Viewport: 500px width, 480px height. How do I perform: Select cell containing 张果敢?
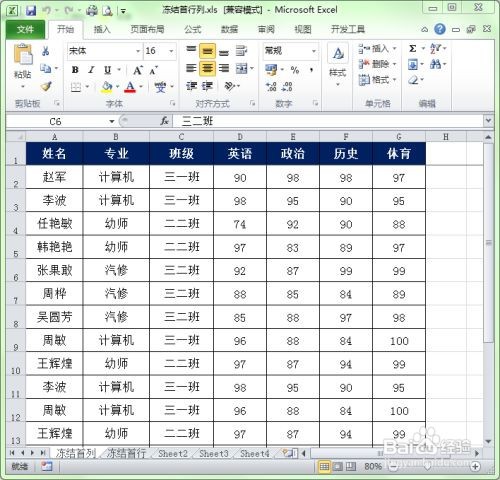tap(55, 270)
